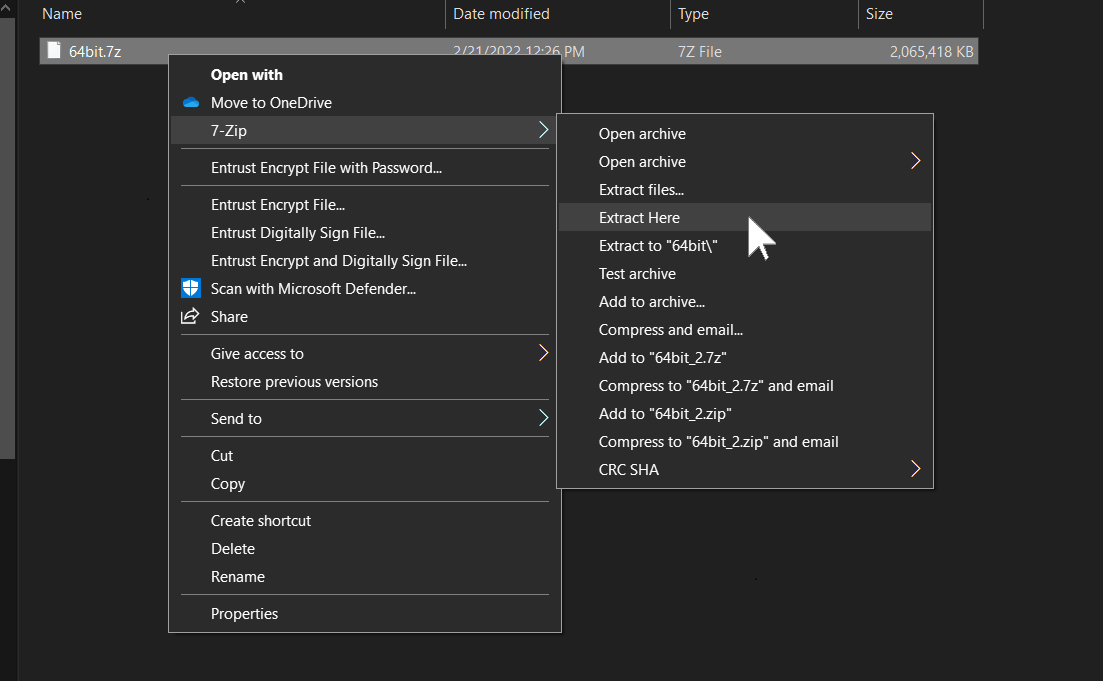Click the 7Z File type cell
Image resolution: width=1103 pixels, height=681 pixels.
pyautogui.click(x=700, y=51)
